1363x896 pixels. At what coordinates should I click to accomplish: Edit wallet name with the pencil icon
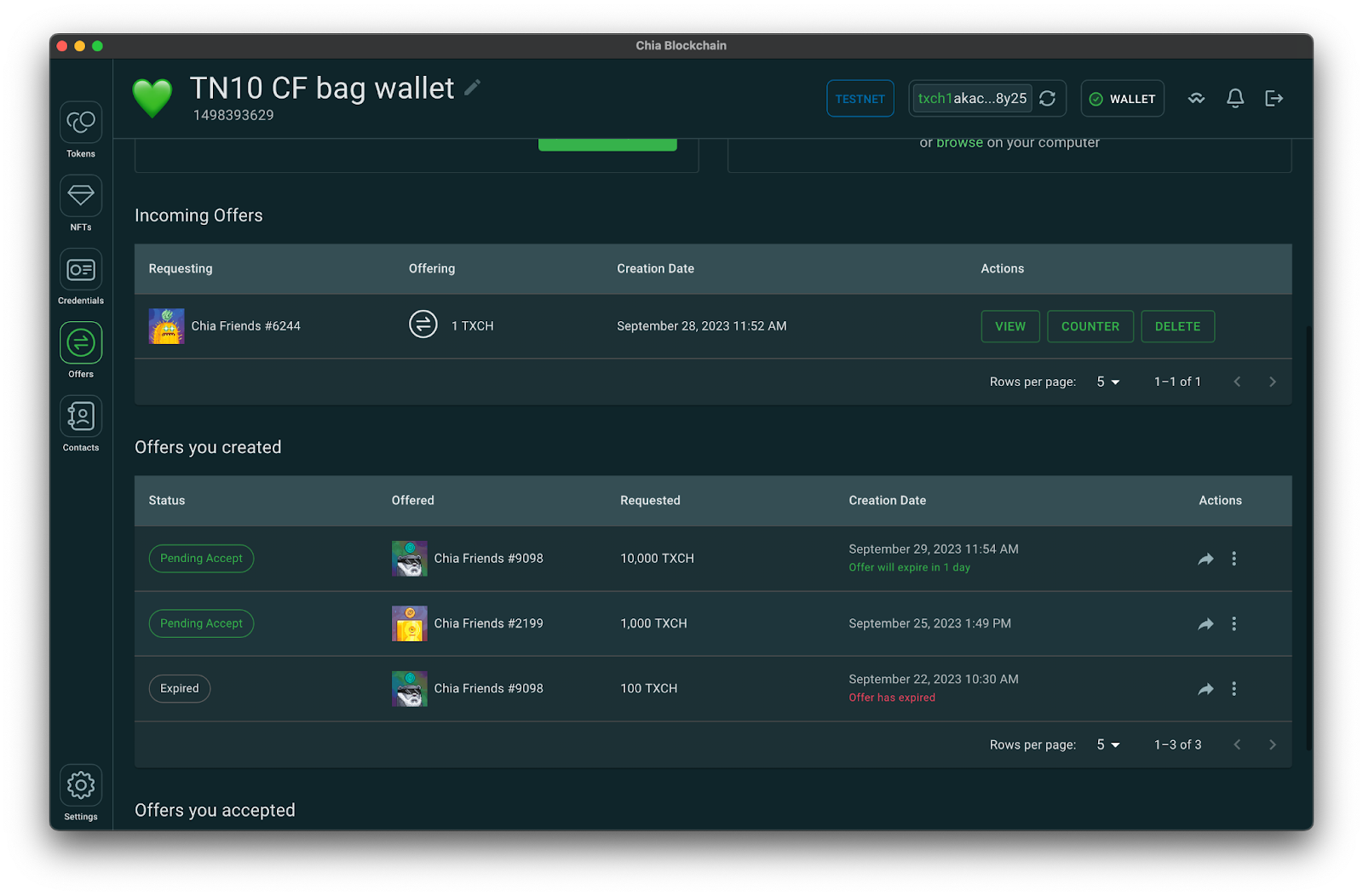click(473, 87)
